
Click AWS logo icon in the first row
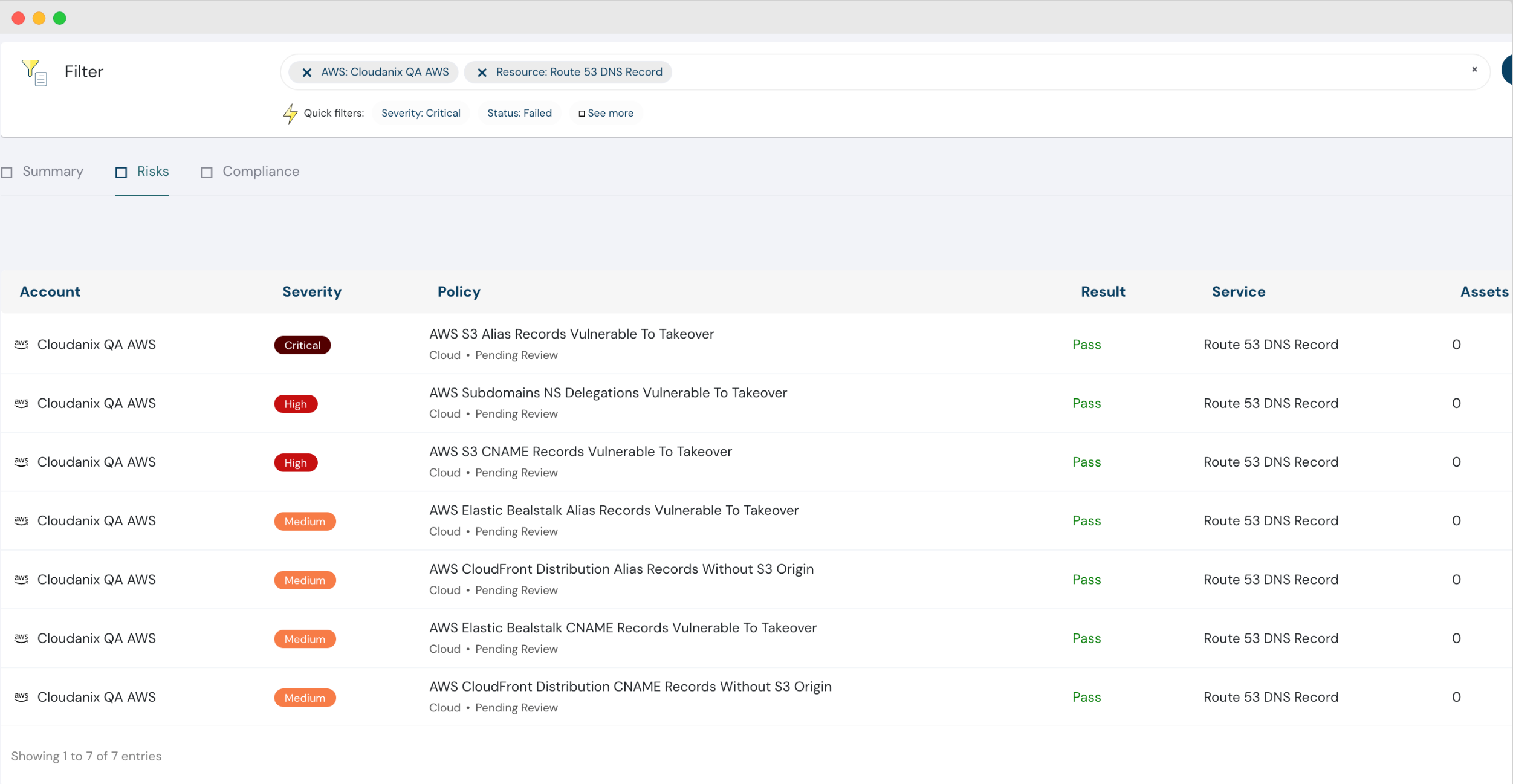pos(22,344)
